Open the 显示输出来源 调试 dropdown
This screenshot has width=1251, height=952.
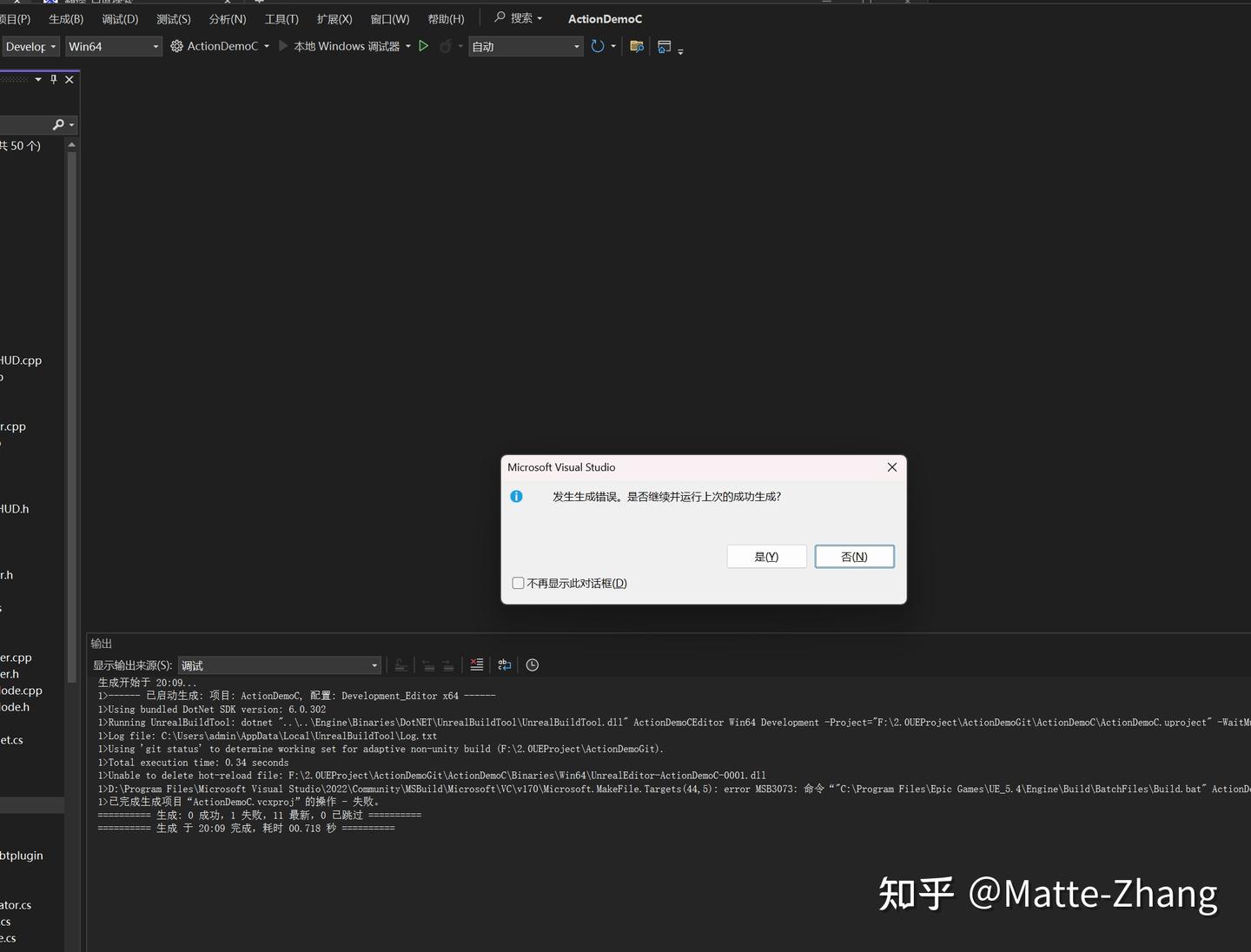(x=374, y=665)
